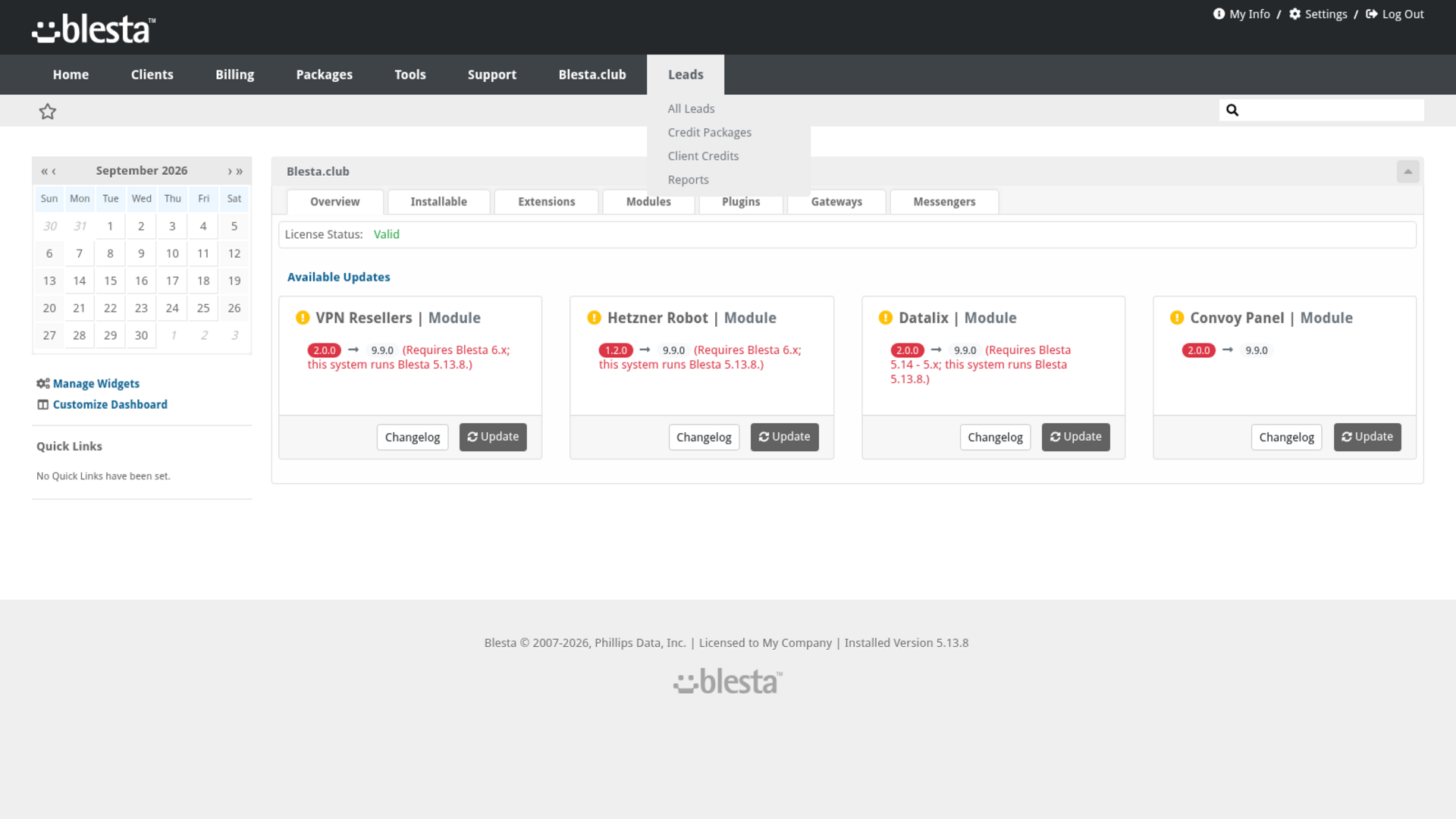Open the Tools menu
Image resolution: width=1456 pixels, height=819 pixels.
(409, 74)
